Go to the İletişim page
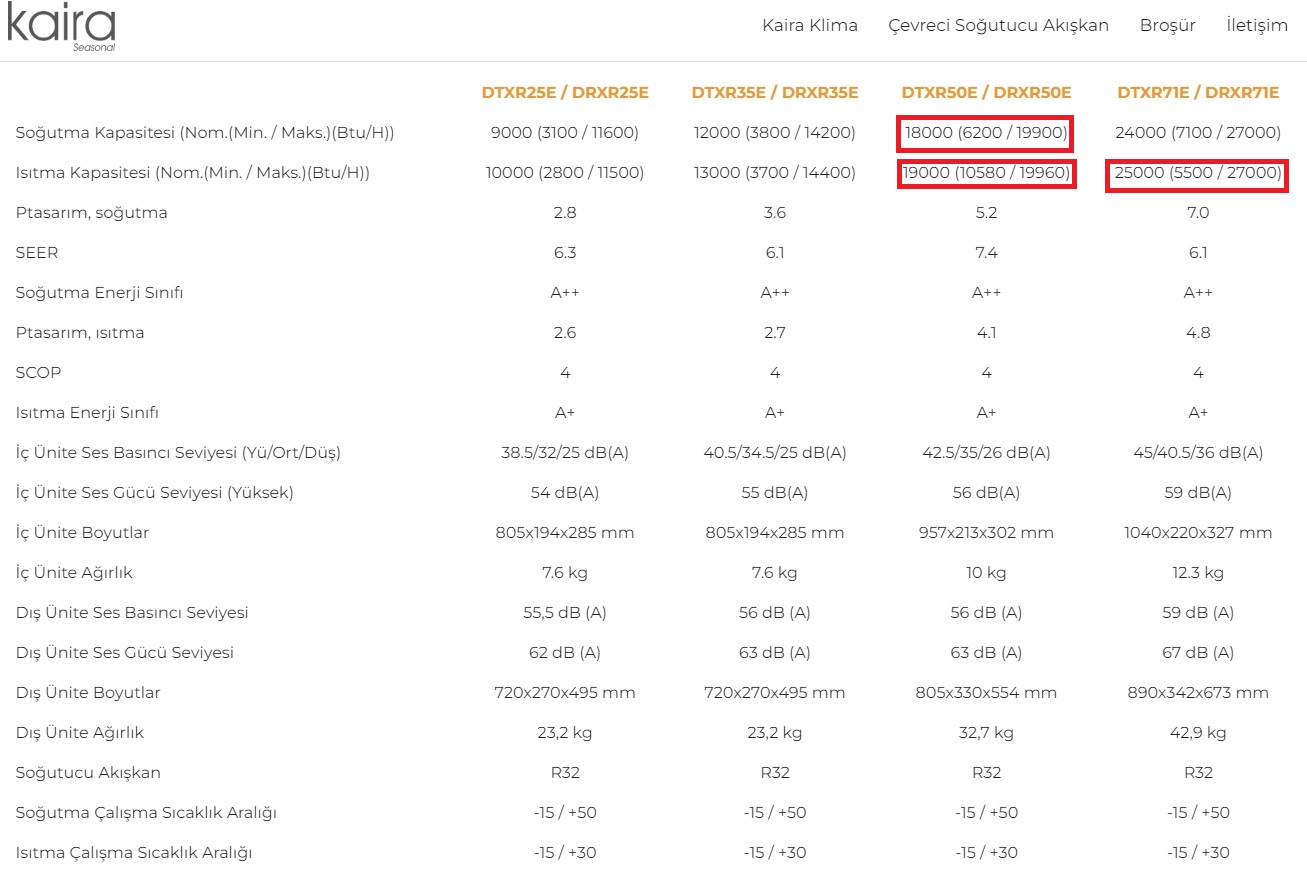The height and width of the screenshot is (877, 1307). (1257, 25)
